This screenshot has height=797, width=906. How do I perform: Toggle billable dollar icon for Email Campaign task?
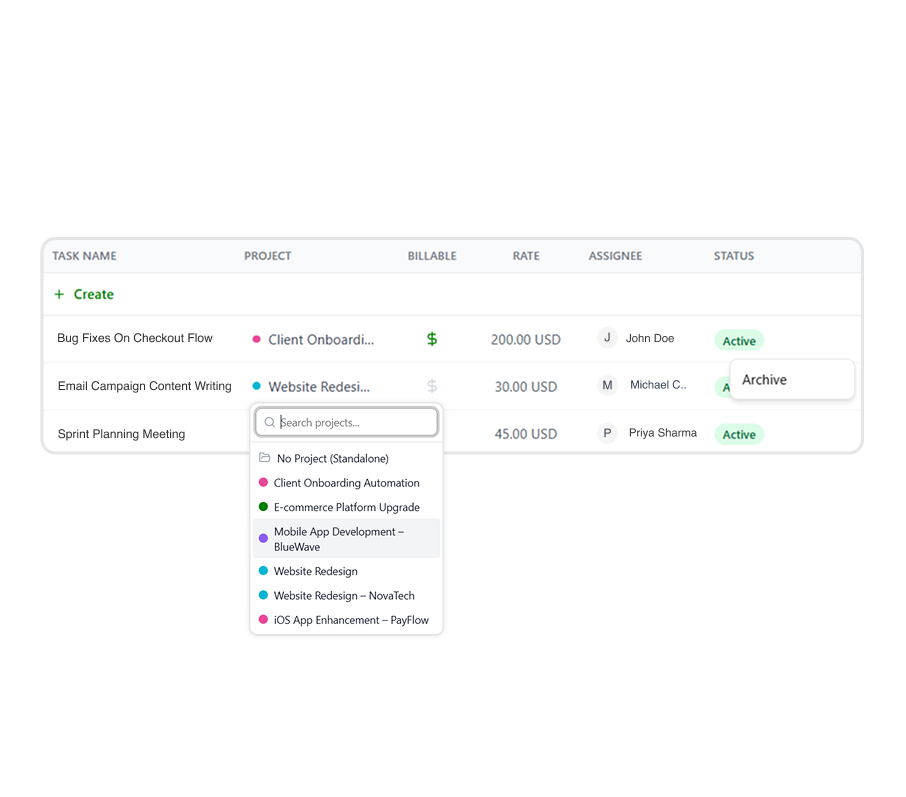[432, 386]
